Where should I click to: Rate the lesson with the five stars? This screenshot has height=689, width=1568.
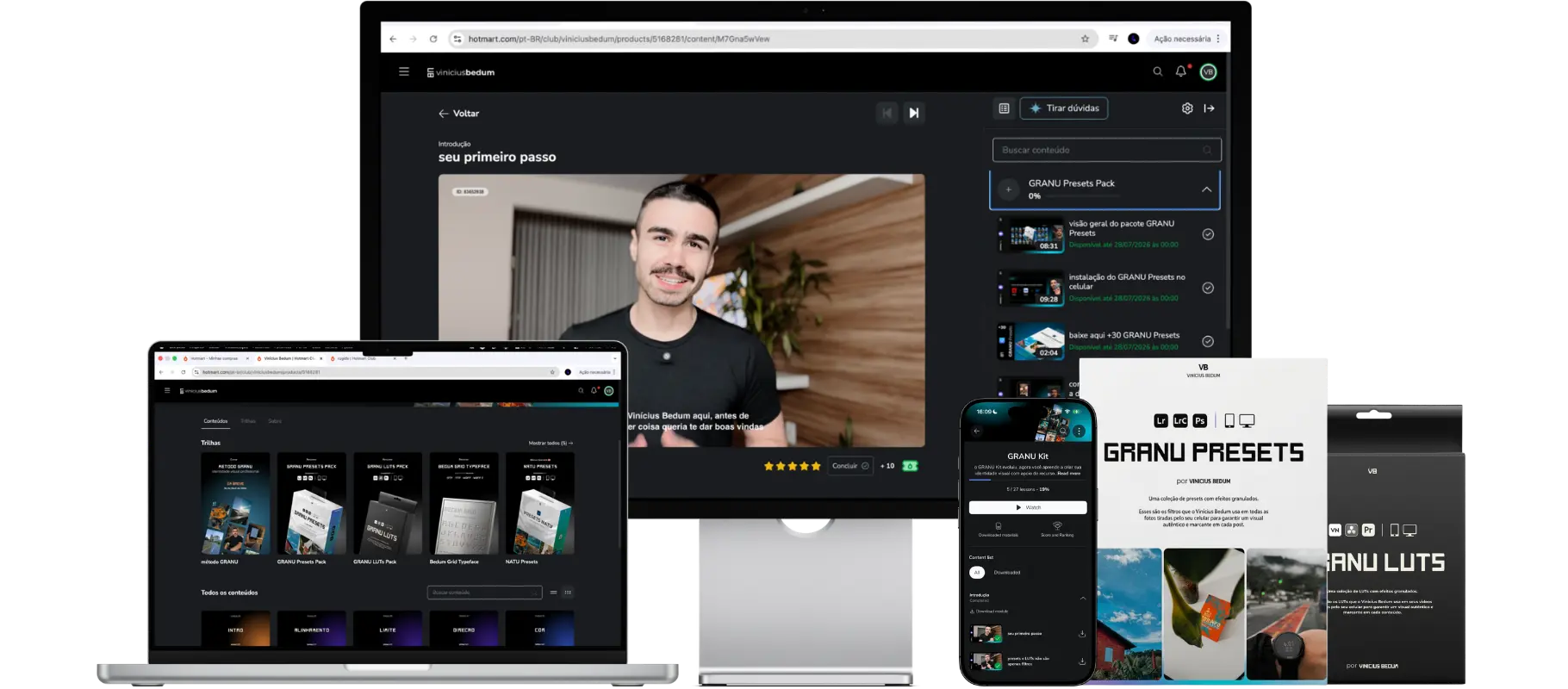(792, 466)
